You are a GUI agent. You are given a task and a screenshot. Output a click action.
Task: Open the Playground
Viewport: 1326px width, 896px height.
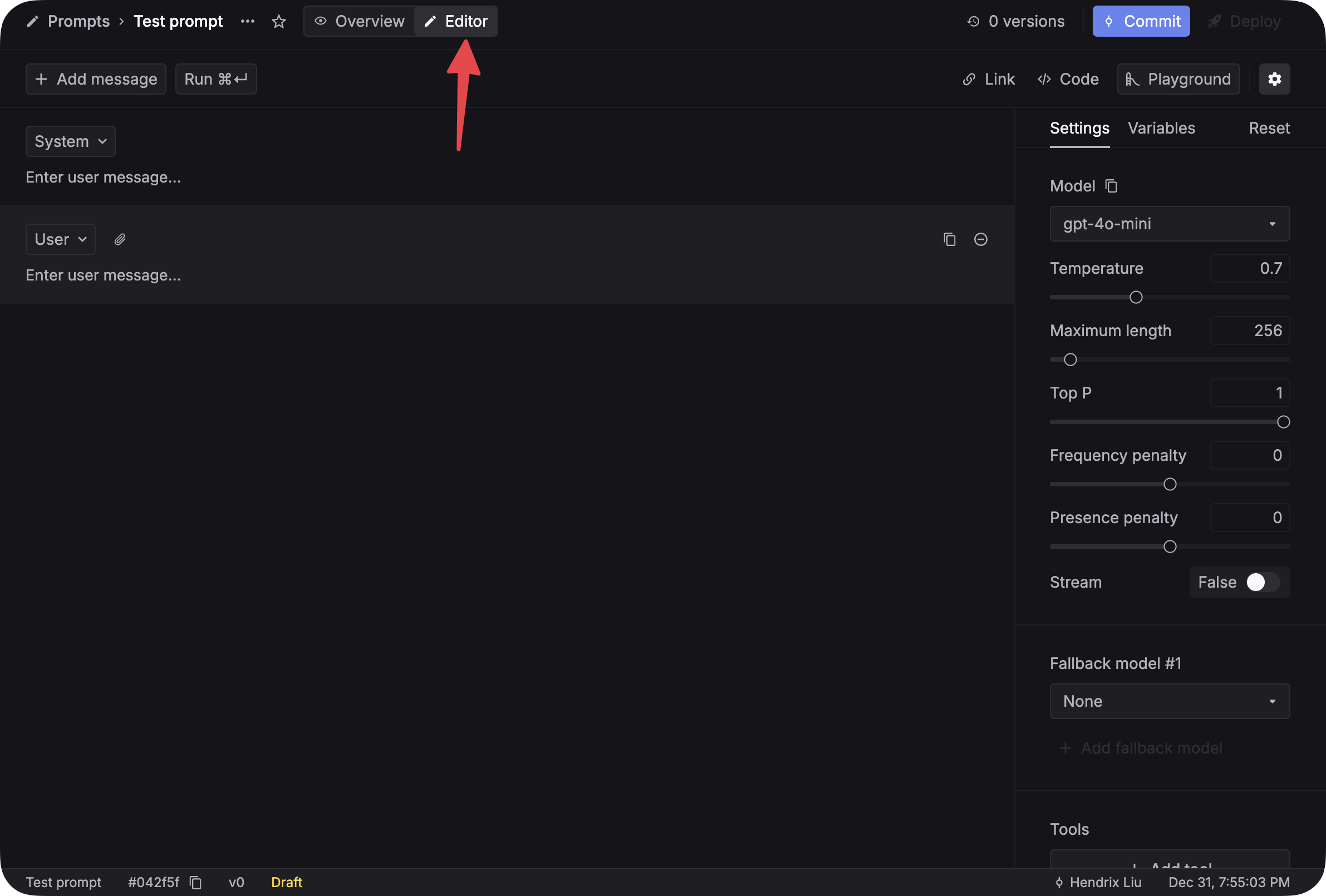pos(1178,78)
